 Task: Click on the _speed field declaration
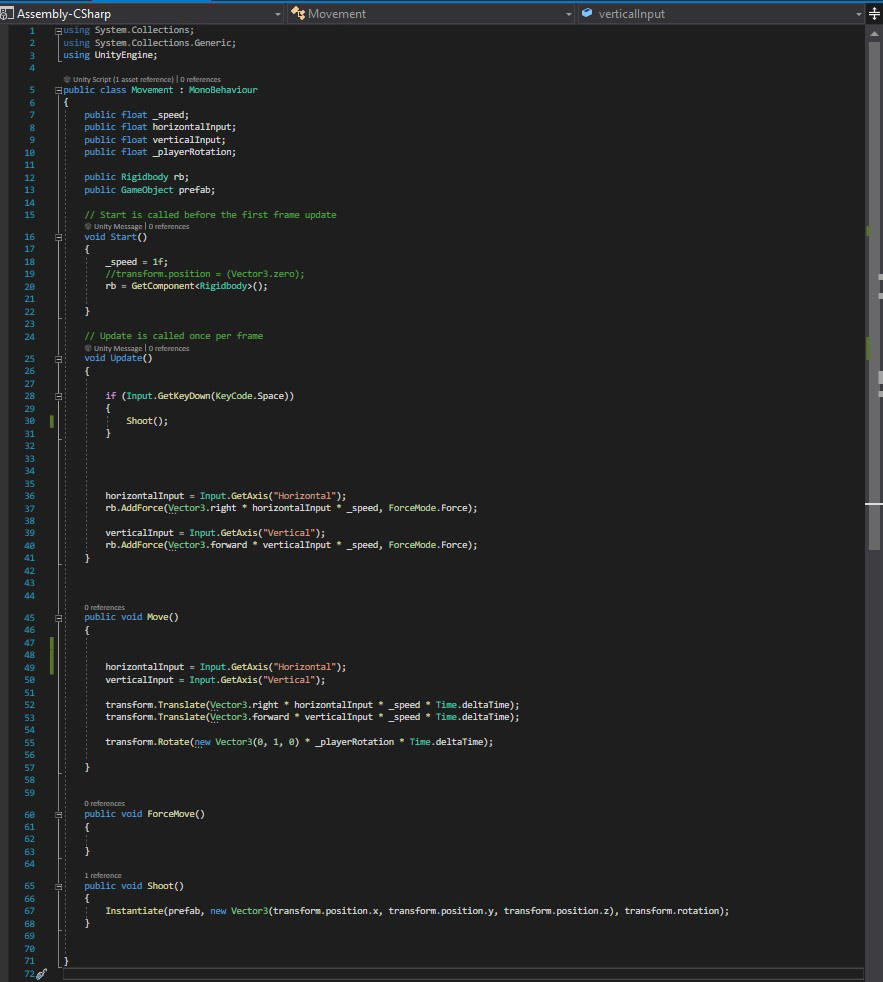click(x=137, y=115)
